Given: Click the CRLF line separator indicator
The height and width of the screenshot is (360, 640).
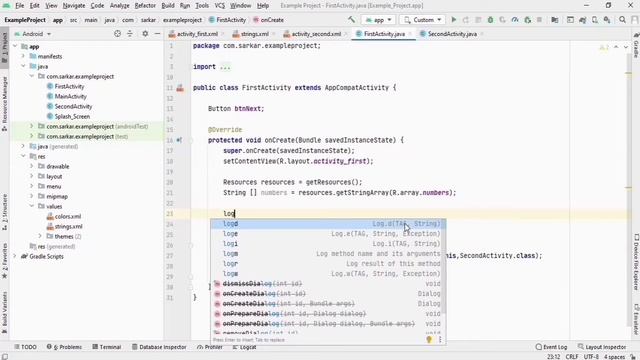Looking at the screenshot, I should click(x=571, y=357).
